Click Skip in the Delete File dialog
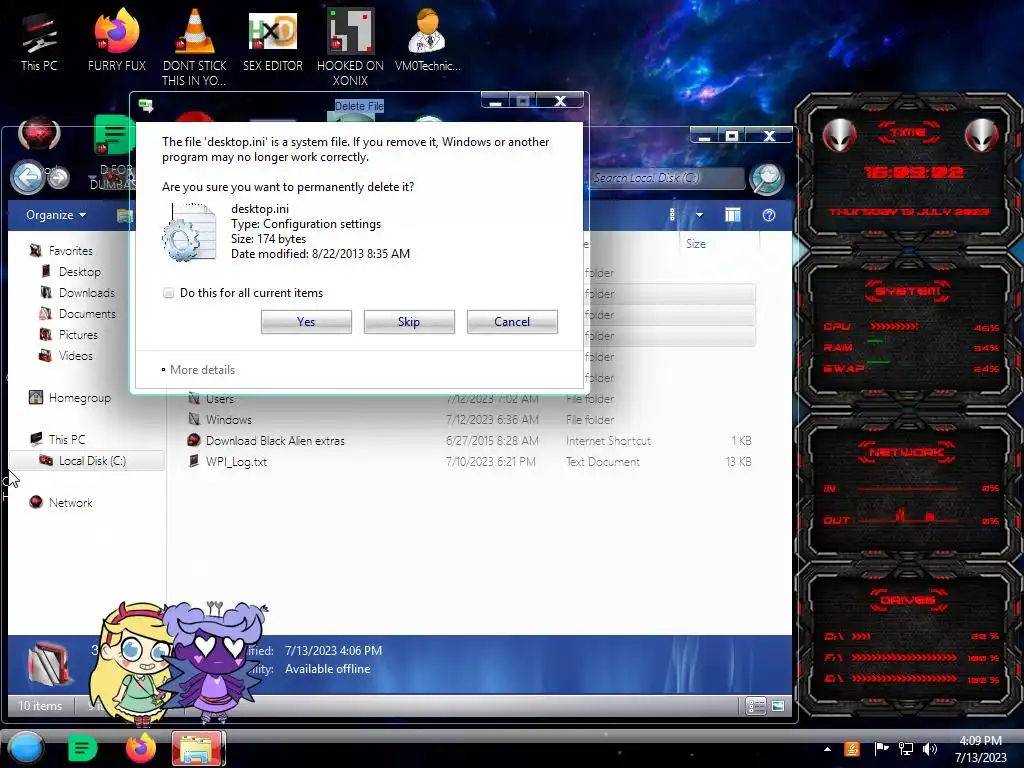This screenshot has height=768, width=1024. pyautogui.click(x=409, y=322)
